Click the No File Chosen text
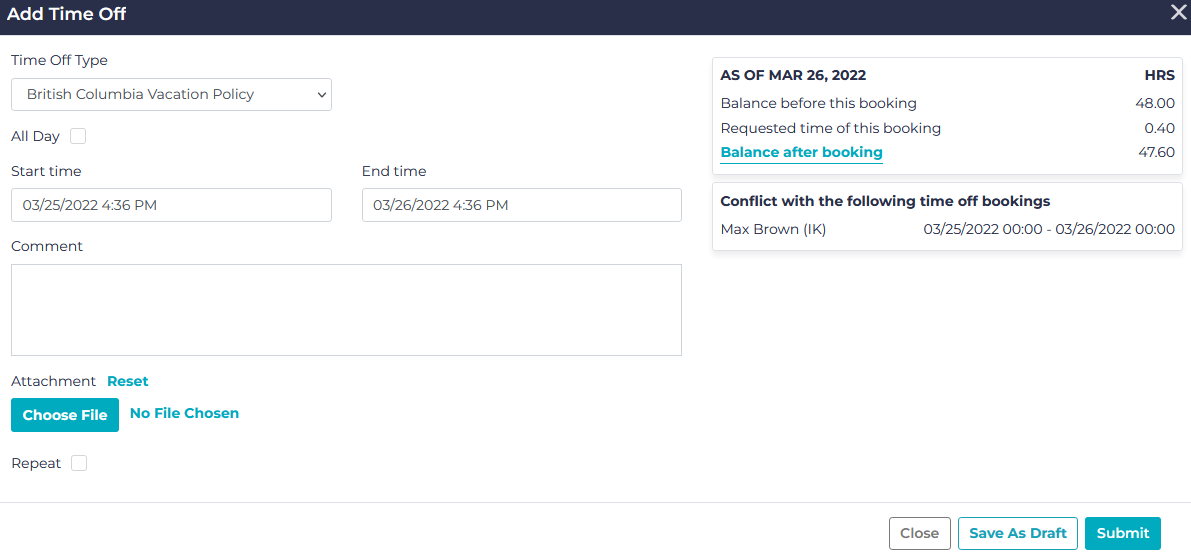 [x=184, y=413]
